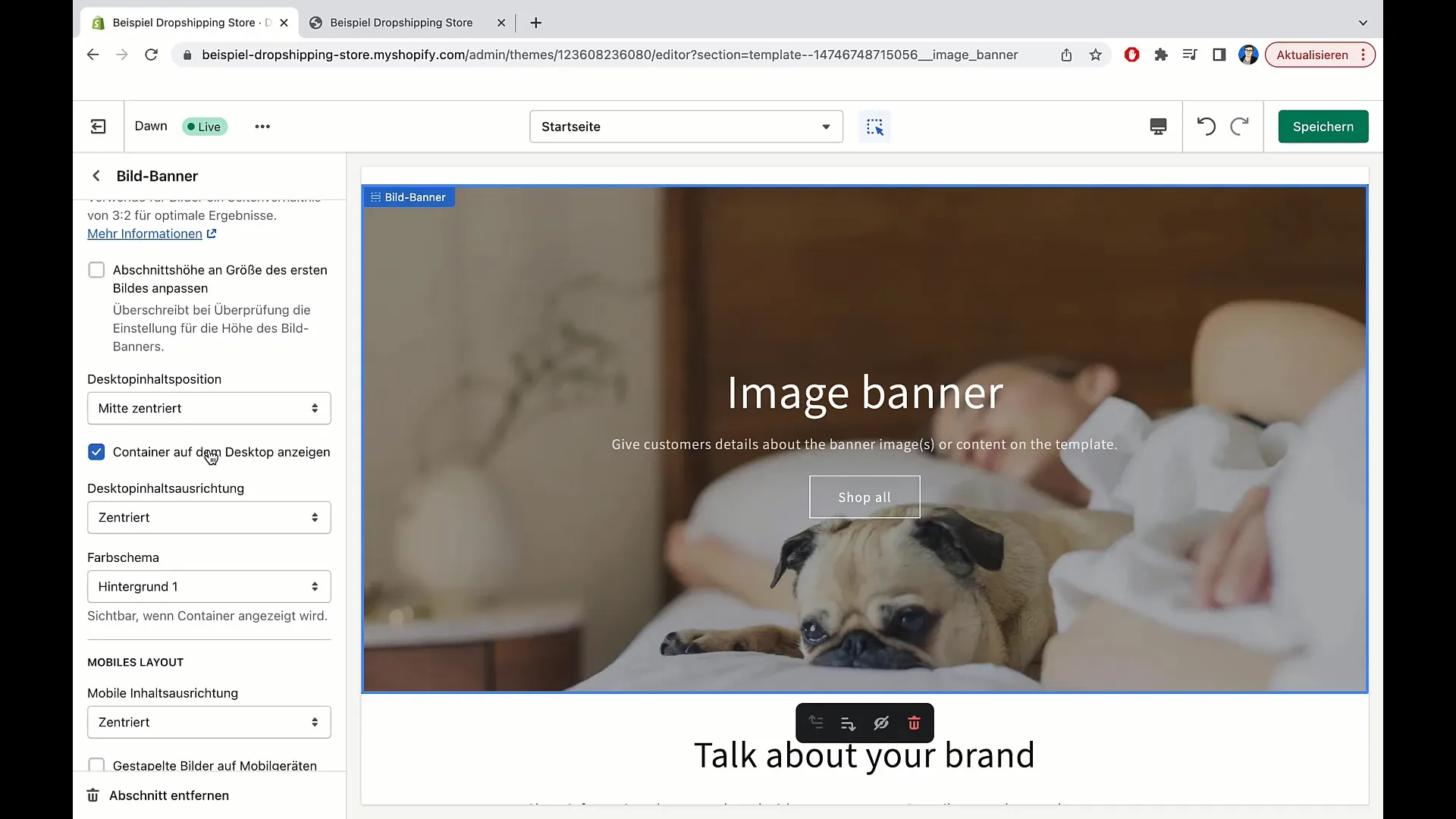Viewport: 1456px width, 819px height.
Task: Toggle 'Abschnittshöhe an Größe des ersten Bildes anpassen' checkbox
Action: [97, 269]
